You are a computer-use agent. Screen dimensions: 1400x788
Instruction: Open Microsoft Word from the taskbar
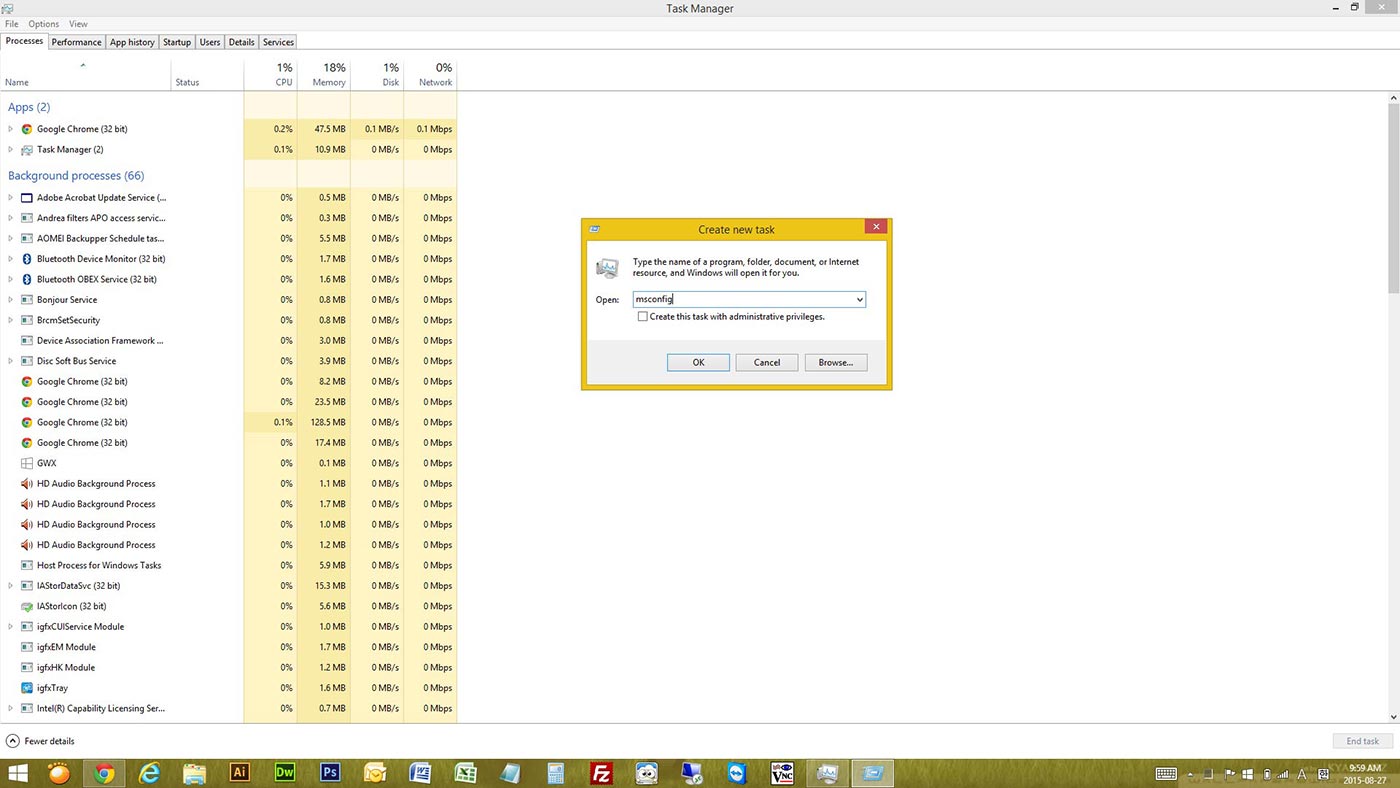[x=420, y=772]
